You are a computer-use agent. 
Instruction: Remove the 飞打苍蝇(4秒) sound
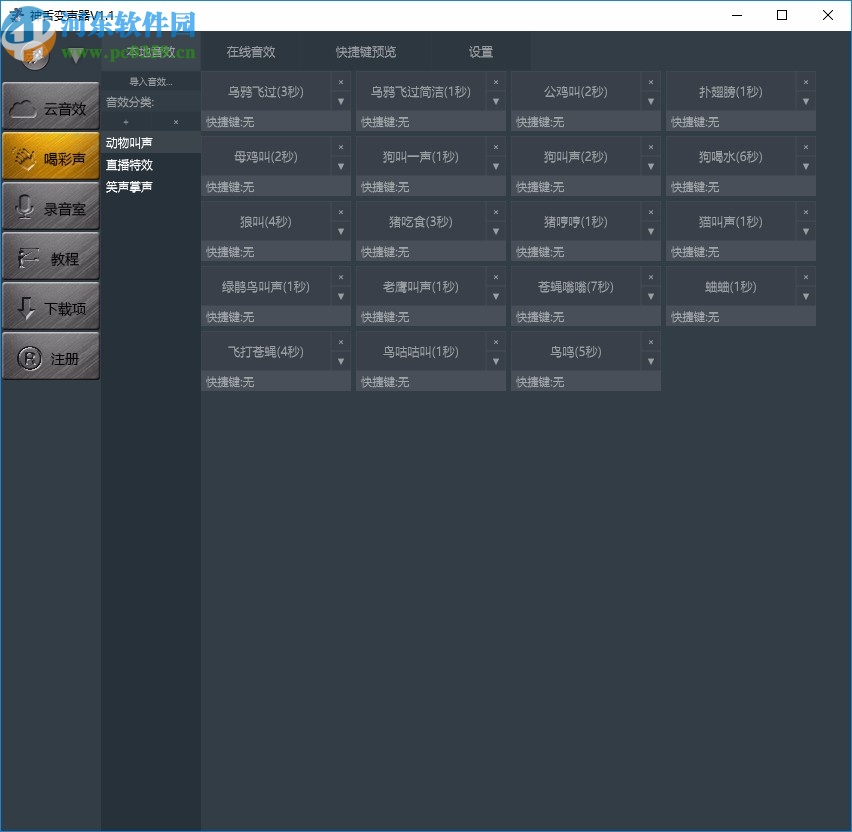[x=341, y=342]
